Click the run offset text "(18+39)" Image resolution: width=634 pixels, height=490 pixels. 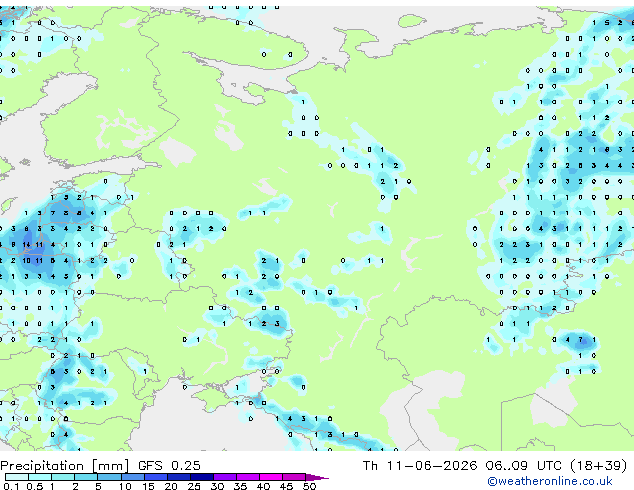coord(598,466)
